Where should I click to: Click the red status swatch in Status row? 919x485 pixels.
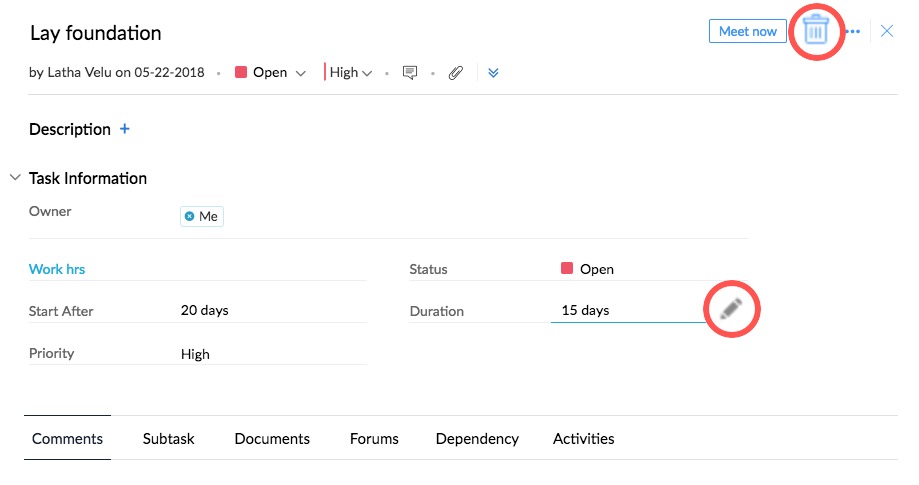click(x=567, y=268)
